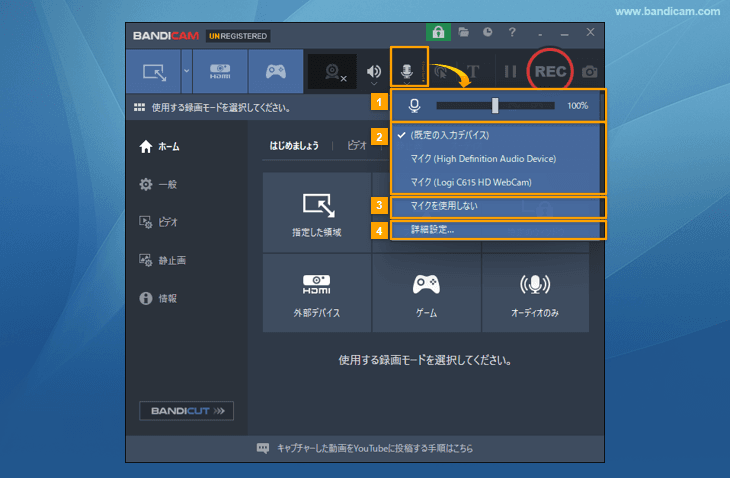
Task: Click the UNREGISTERED badge
Action: coord(238,36)
